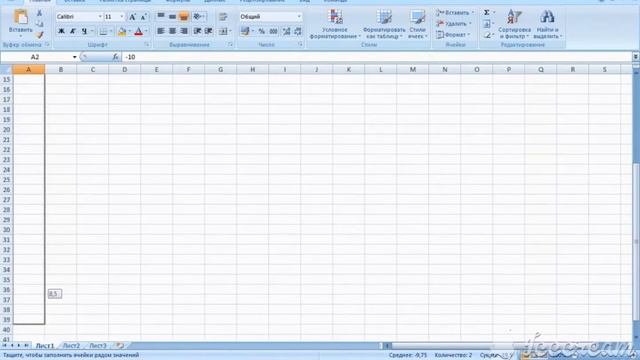Click the Удалить cells button
Viewport: 640px width, 360px height.
453,24
